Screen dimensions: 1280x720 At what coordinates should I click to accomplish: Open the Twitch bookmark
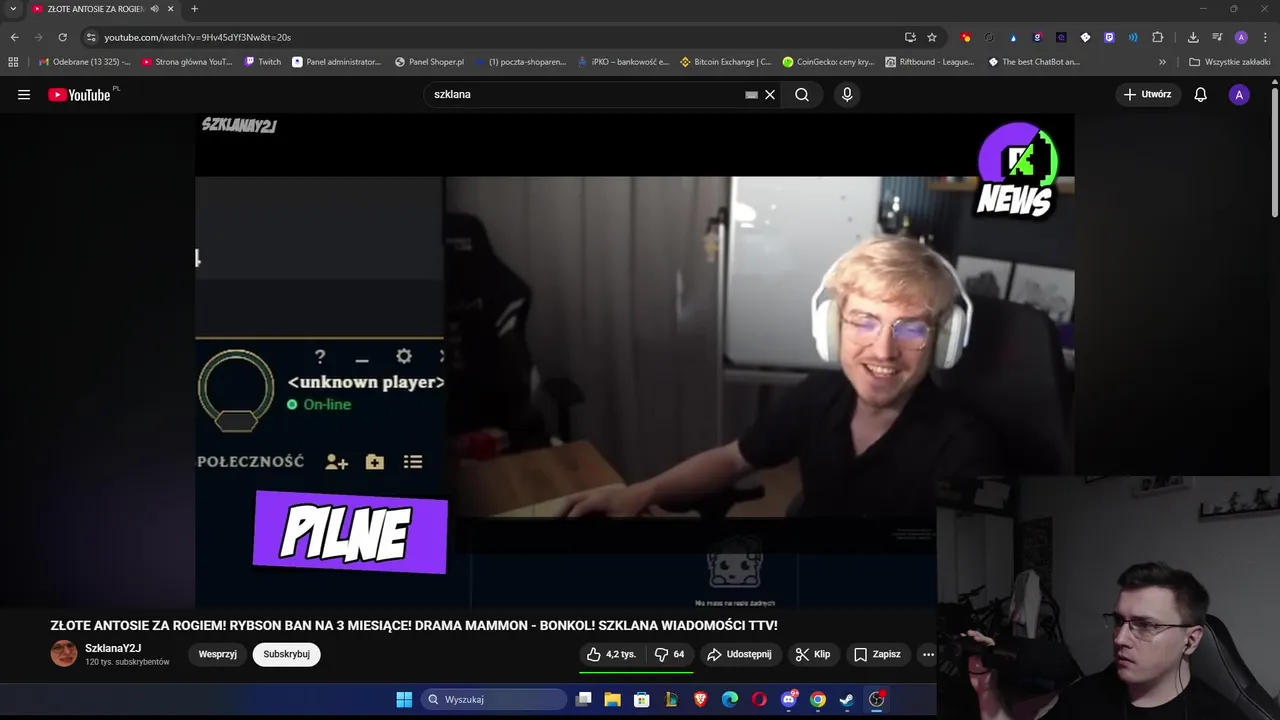pos(264,62)
